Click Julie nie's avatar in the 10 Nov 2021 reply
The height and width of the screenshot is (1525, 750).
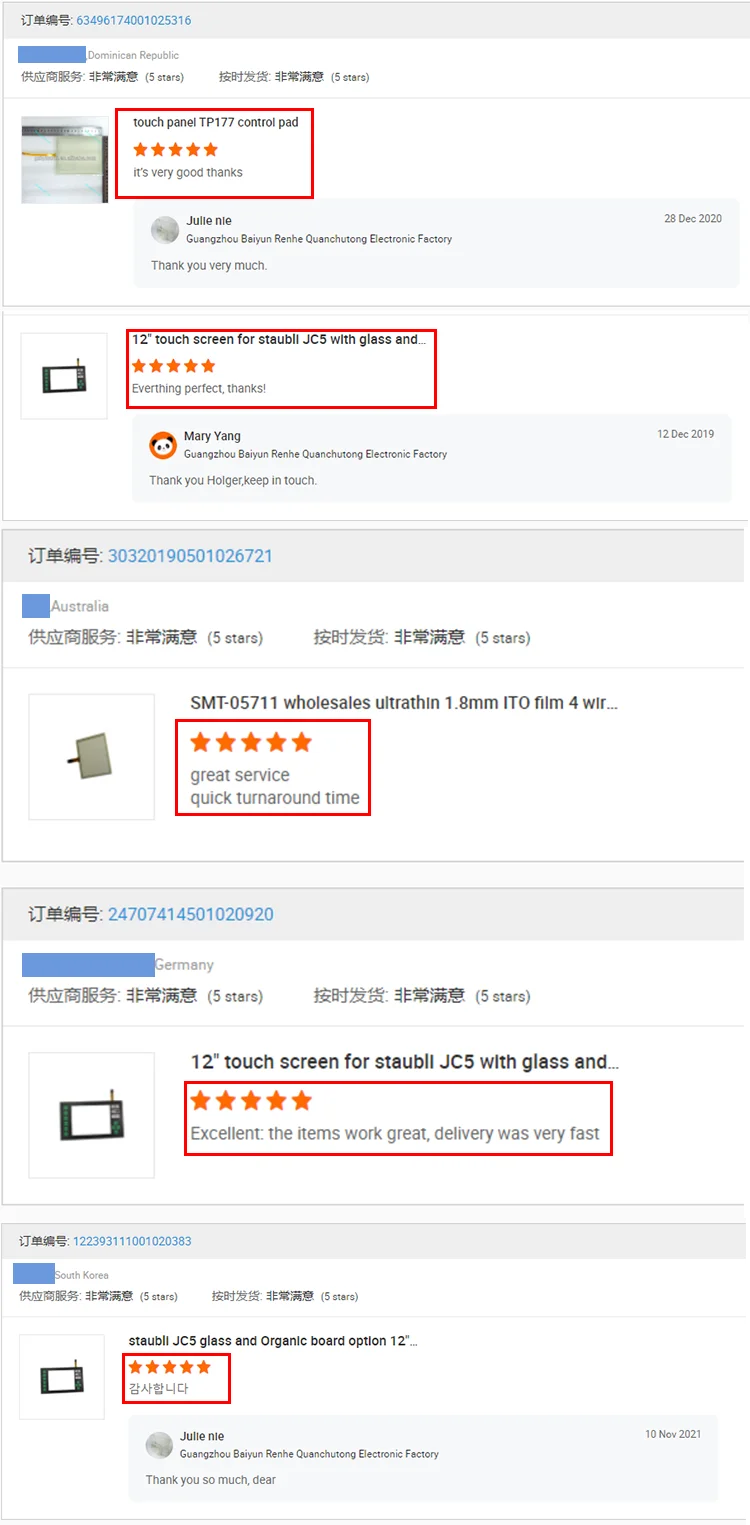(160, 1445)
